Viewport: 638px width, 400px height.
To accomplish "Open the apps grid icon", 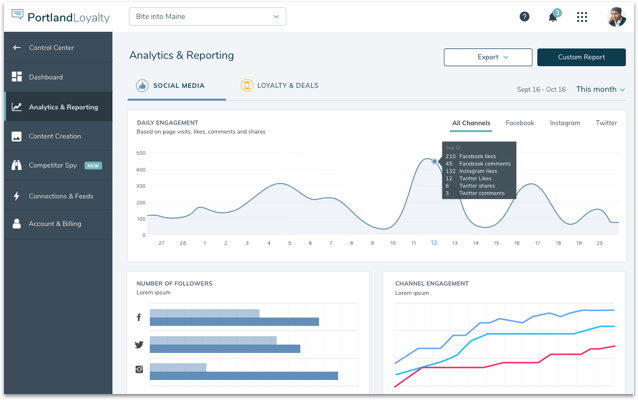I will pyautogui.click(x=582, y=17).
